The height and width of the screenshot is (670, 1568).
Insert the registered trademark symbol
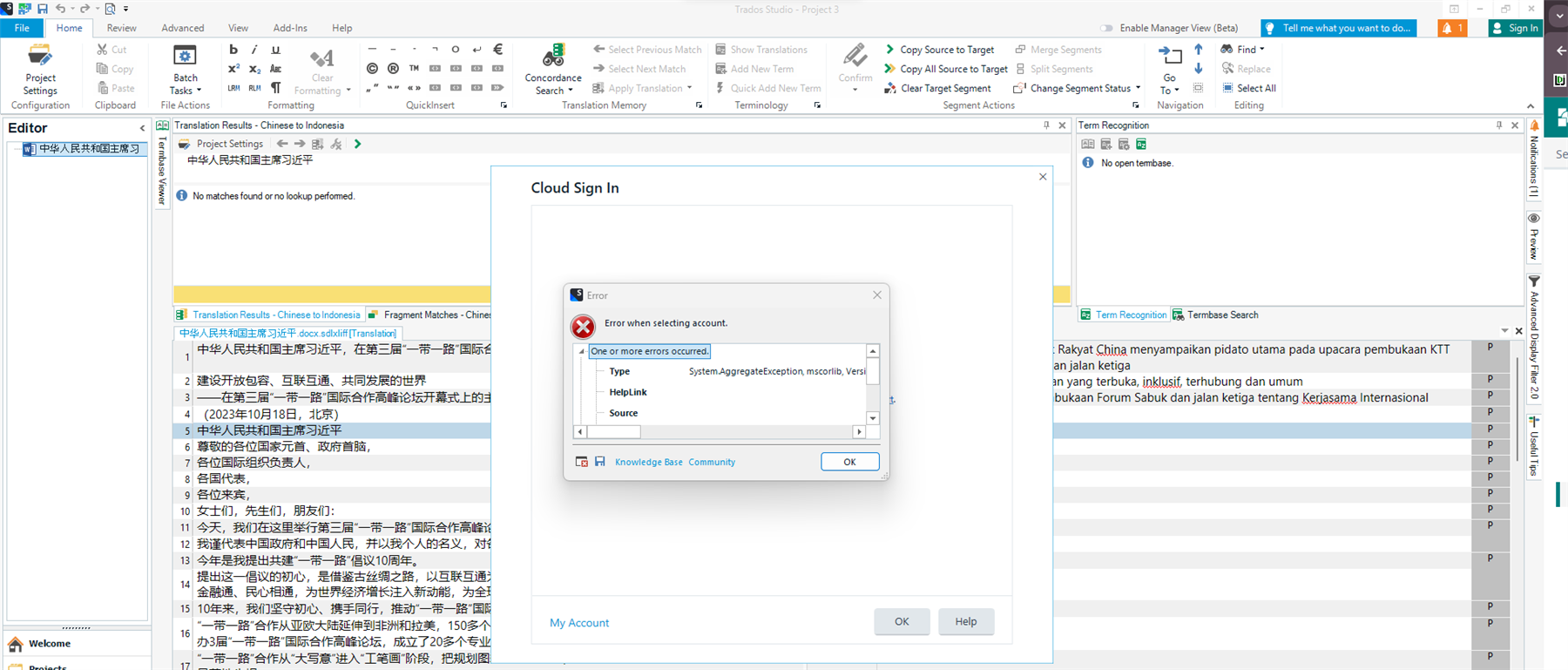(x=393, y=69)
